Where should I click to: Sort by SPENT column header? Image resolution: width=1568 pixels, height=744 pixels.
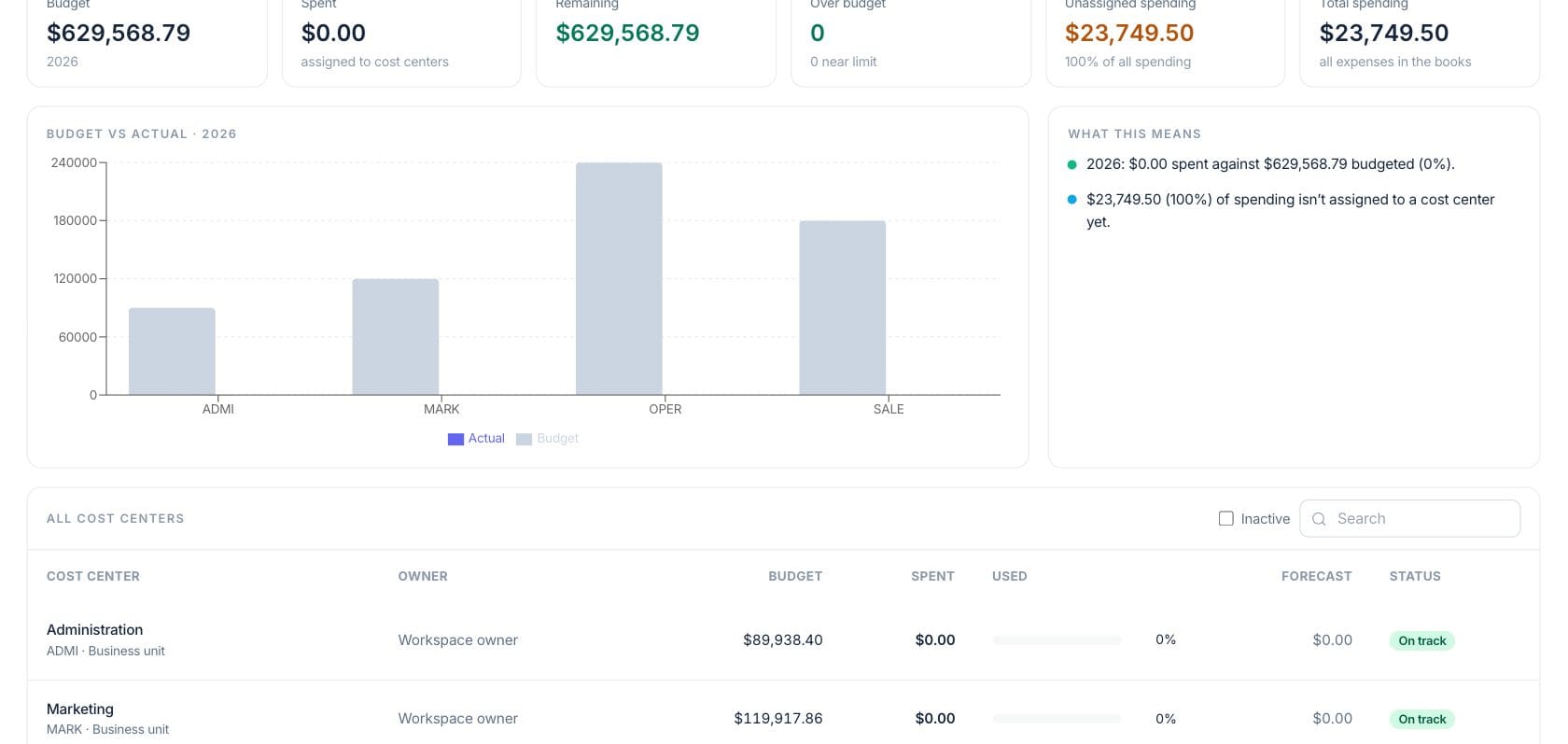932,576
